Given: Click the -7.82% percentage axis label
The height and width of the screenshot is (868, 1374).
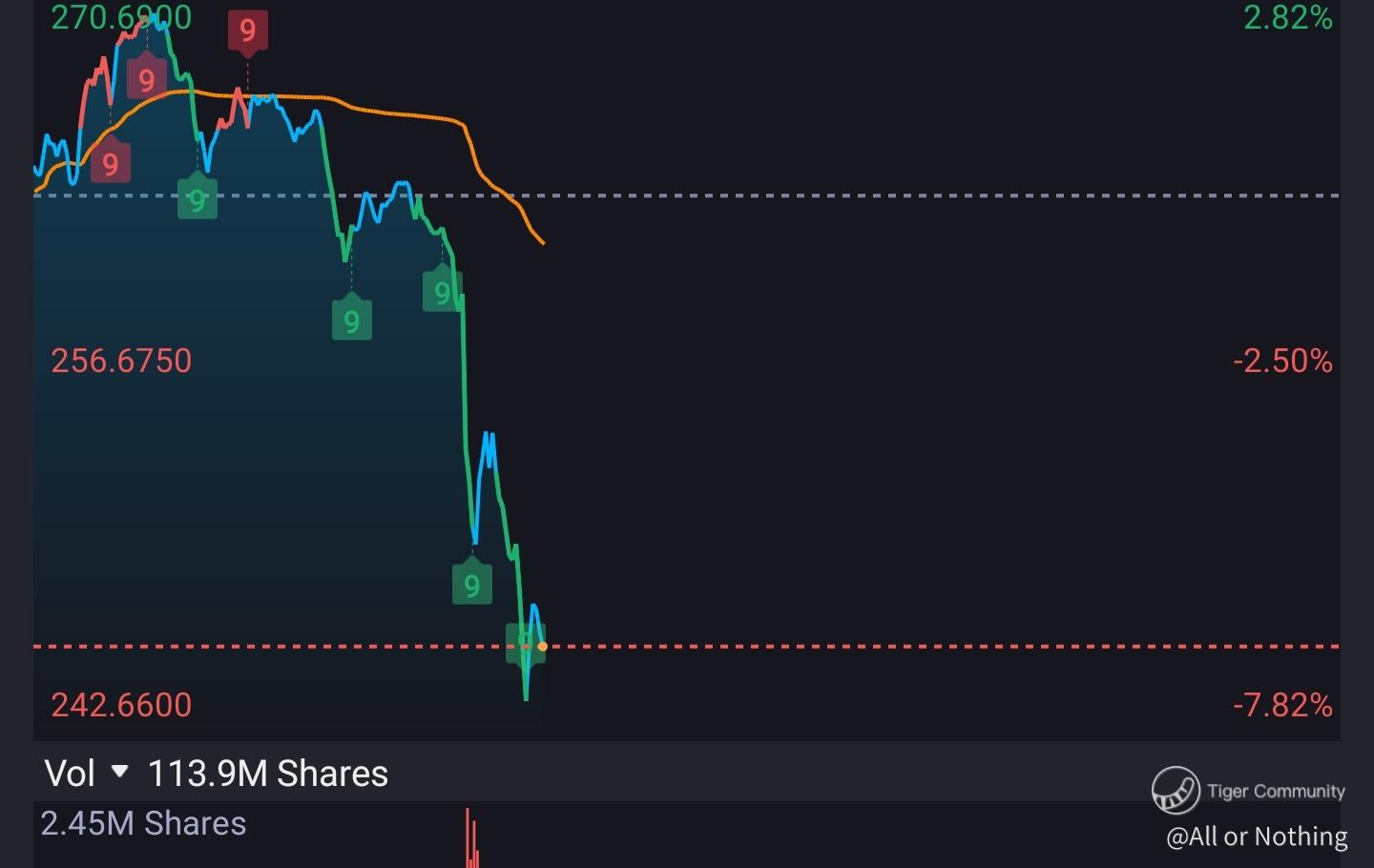Looking at the screenshot, I should click(1283, 705).
